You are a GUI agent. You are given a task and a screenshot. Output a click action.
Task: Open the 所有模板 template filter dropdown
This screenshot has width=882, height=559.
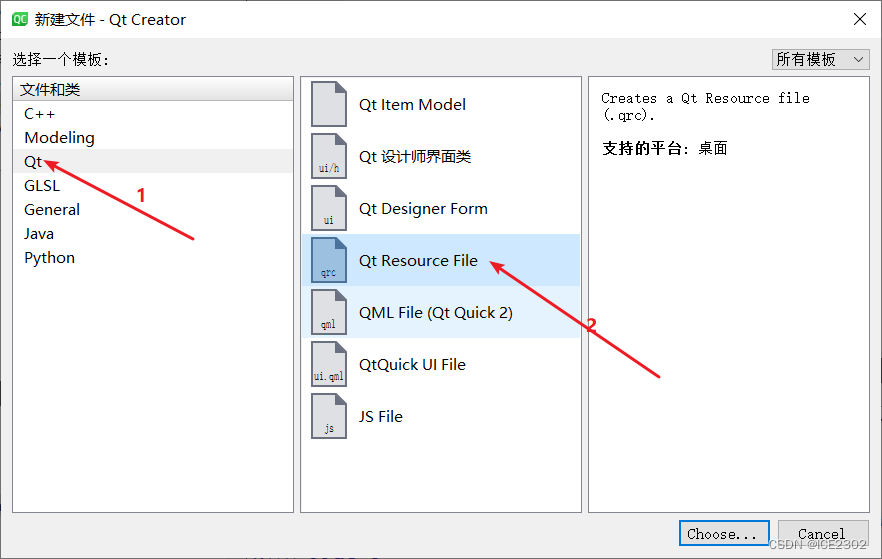(820, 59)
